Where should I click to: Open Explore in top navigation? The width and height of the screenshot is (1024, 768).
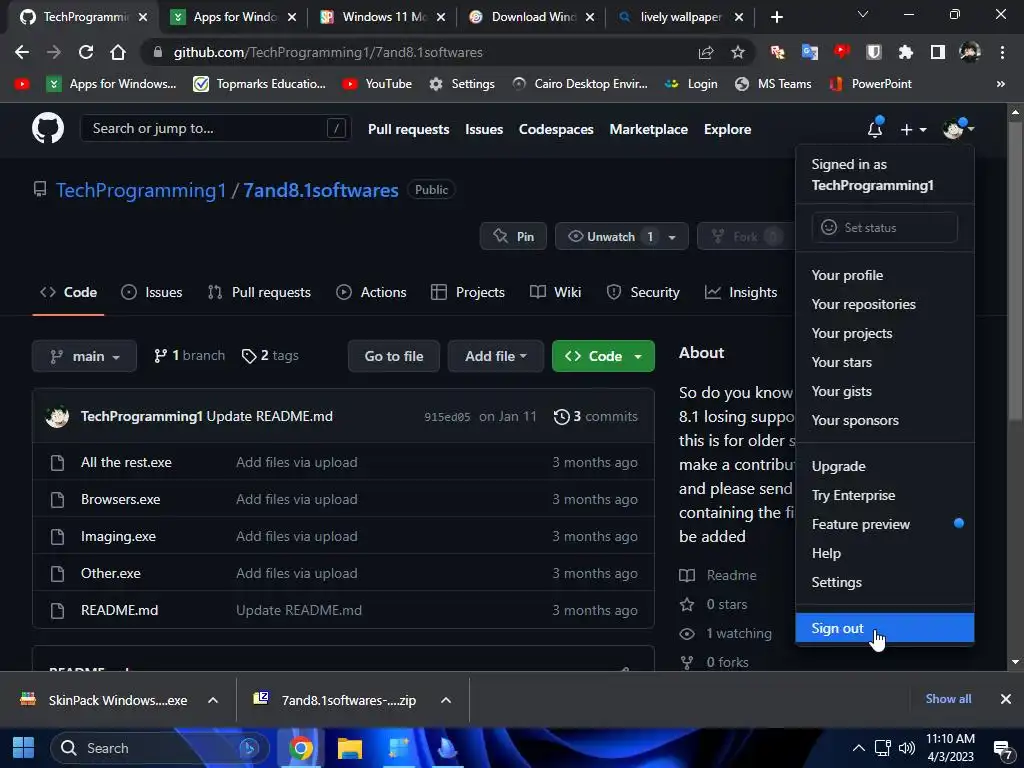(727, 129)
